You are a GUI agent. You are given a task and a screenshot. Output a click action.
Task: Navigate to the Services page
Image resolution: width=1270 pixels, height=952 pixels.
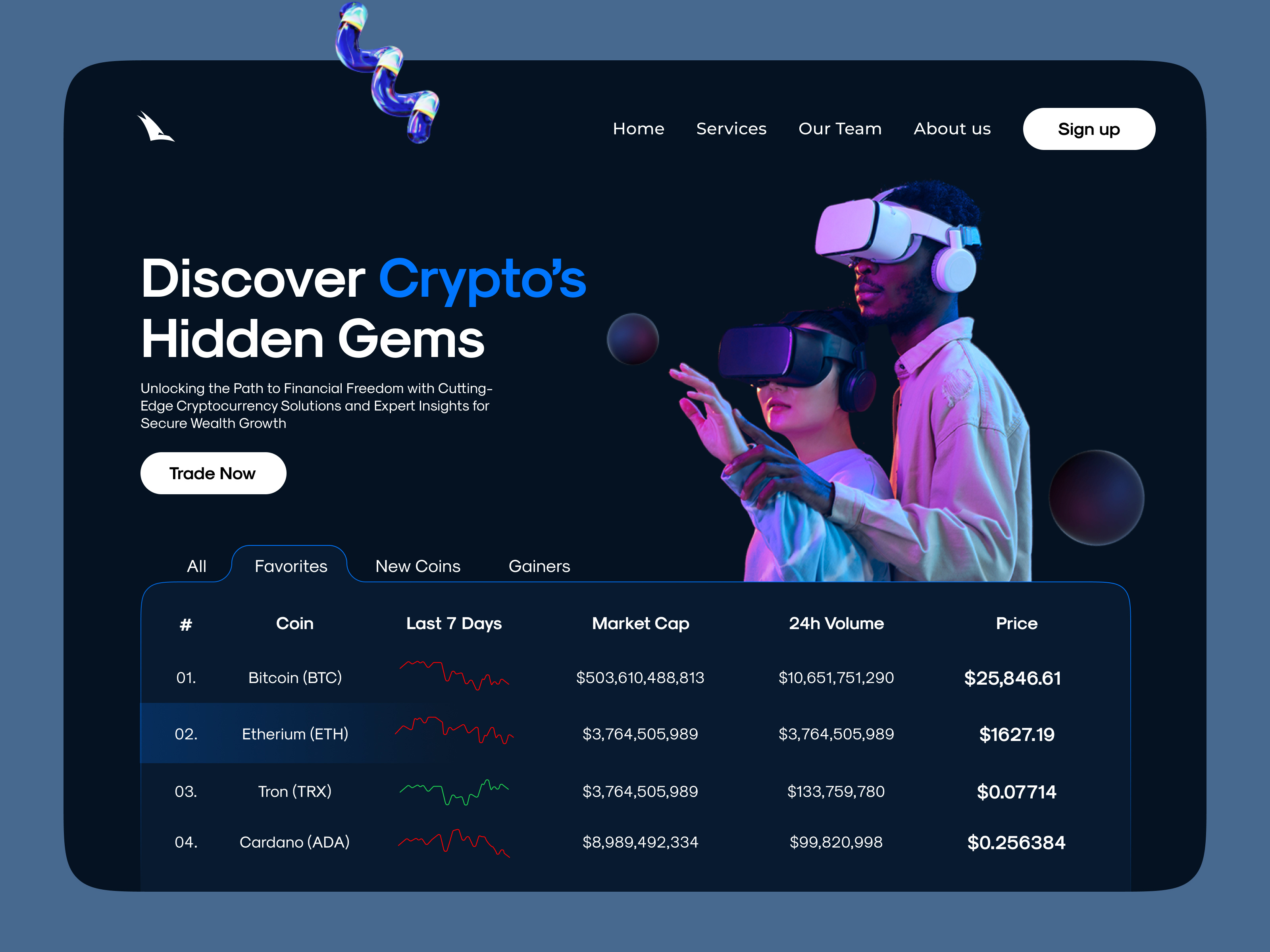coord(731,129)
